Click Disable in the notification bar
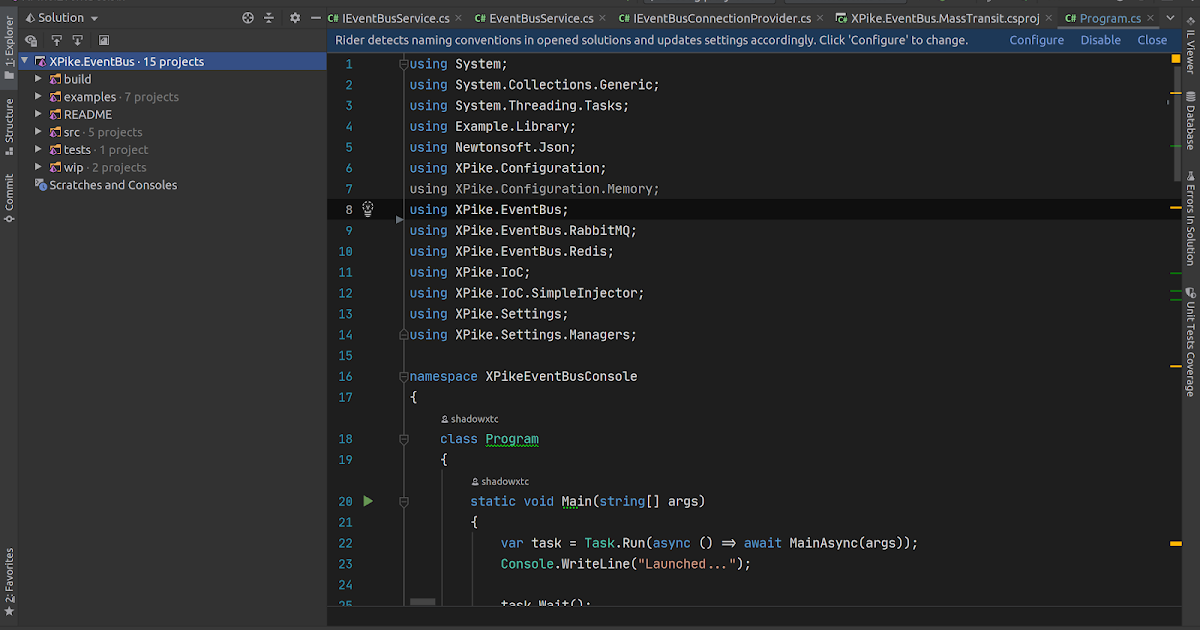This screenshot has height=630, width=1200. [1100, 40]
